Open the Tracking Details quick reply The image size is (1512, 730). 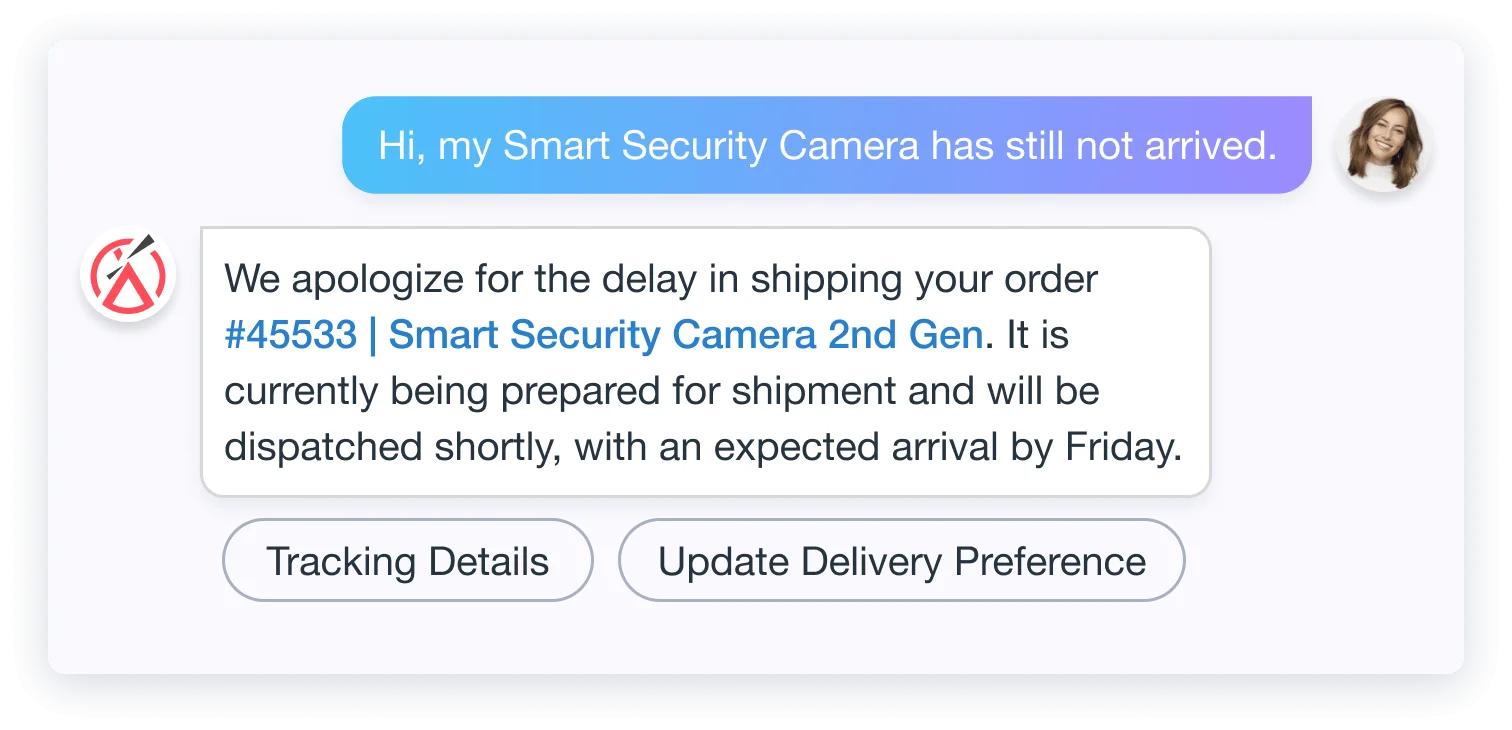point(407,560)
